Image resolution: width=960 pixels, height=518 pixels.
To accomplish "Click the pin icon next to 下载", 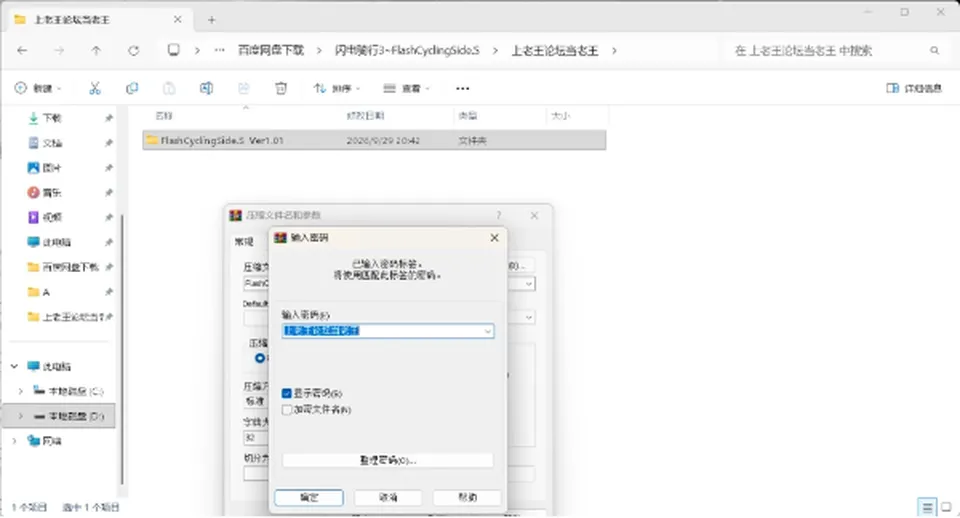I will tap(108, 118).
